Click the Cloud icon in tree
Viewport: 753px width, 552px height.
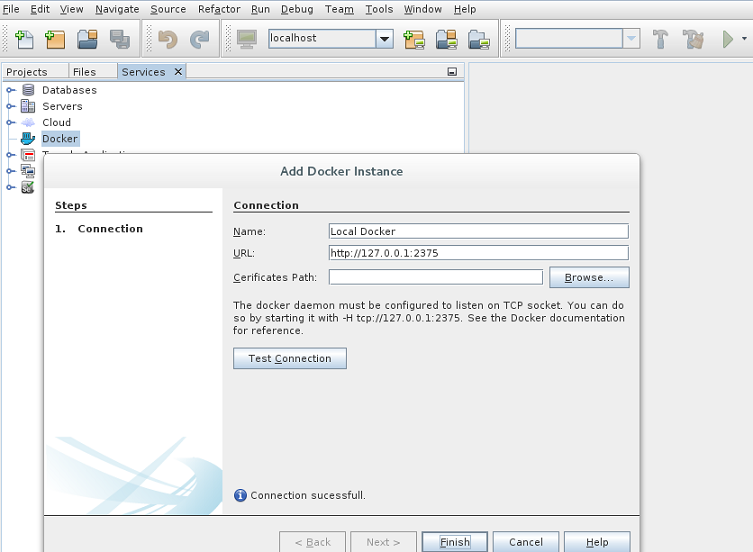coord(28,123)
